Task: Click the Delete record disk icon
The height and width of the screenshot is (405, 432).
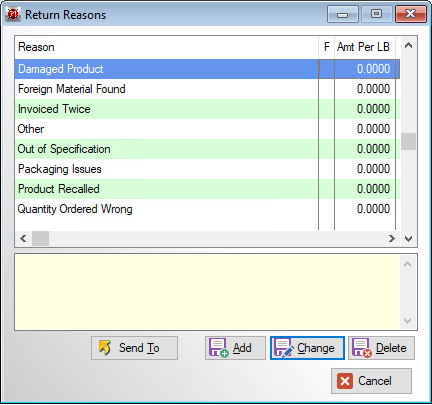Action: [362, 348]
